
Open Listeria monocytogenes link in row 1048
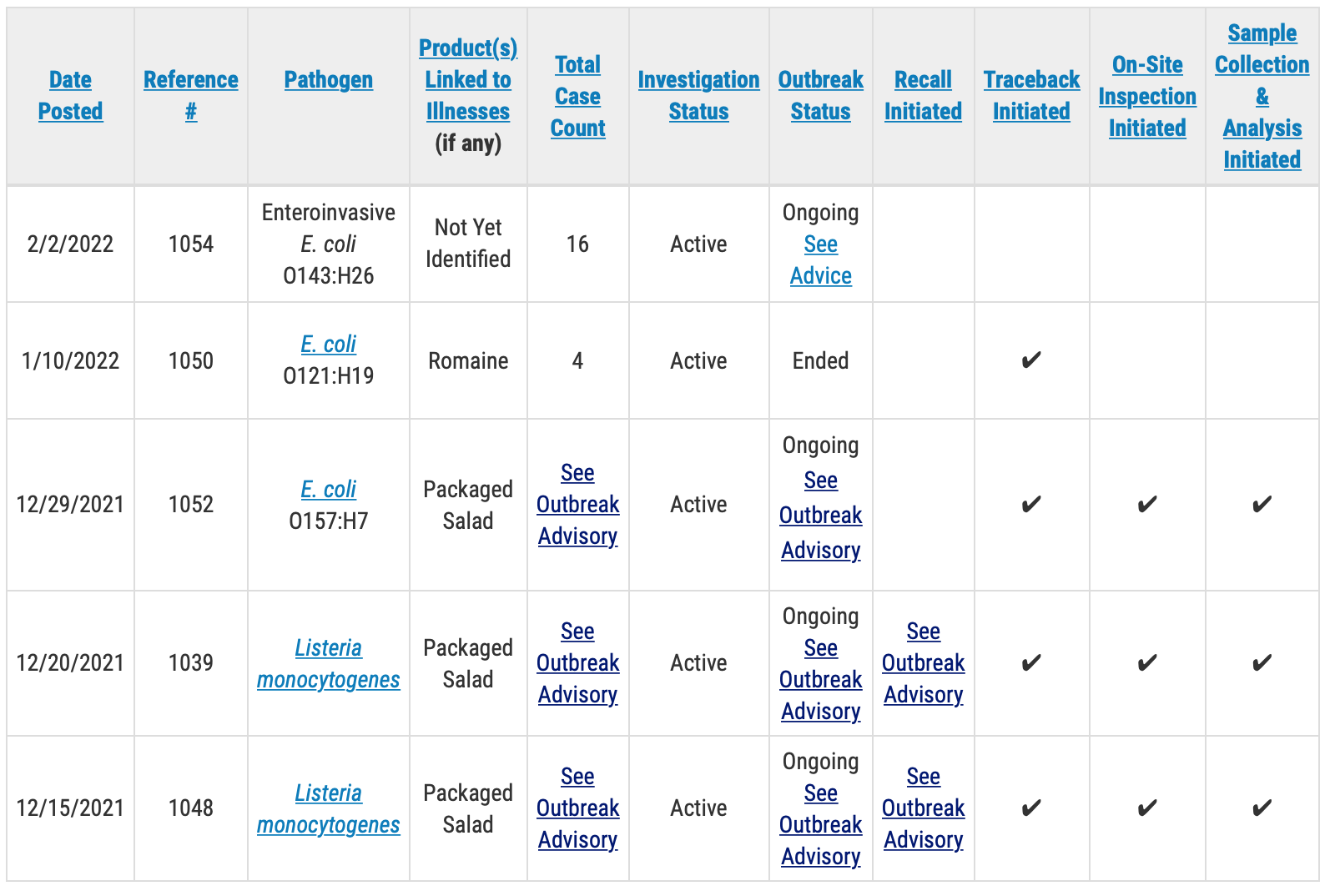(x=328, y=809)
